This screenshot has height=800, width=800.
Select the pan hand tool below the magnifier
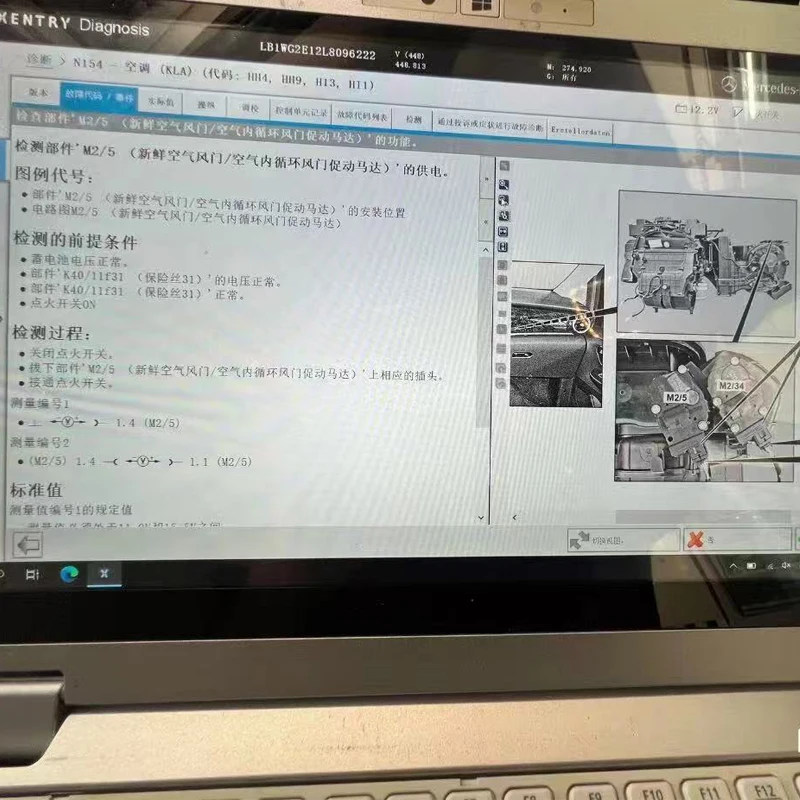(x=504, y=200)
